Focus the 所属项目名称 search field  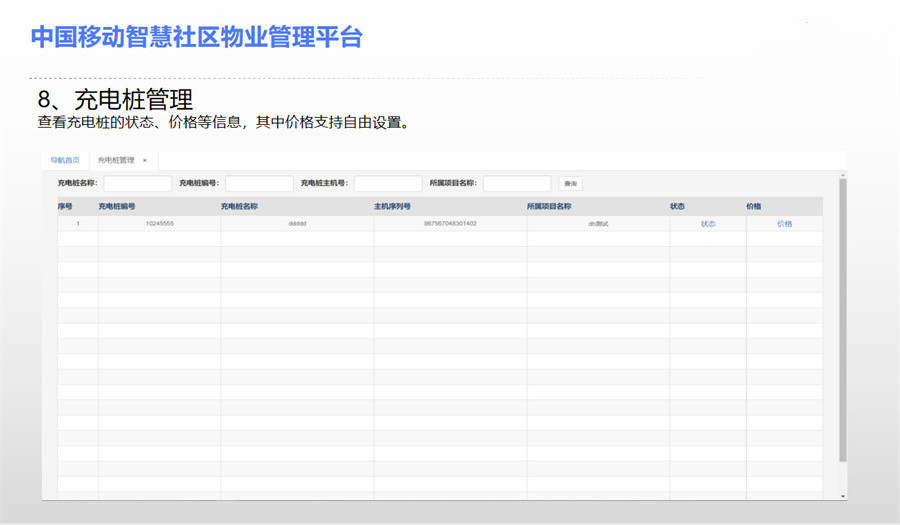coord(517,184)
